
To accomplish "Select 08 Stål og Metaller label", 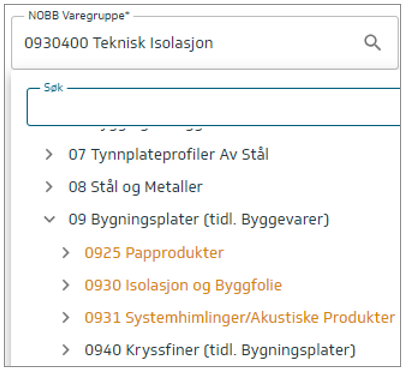I will tap(135, 187).
